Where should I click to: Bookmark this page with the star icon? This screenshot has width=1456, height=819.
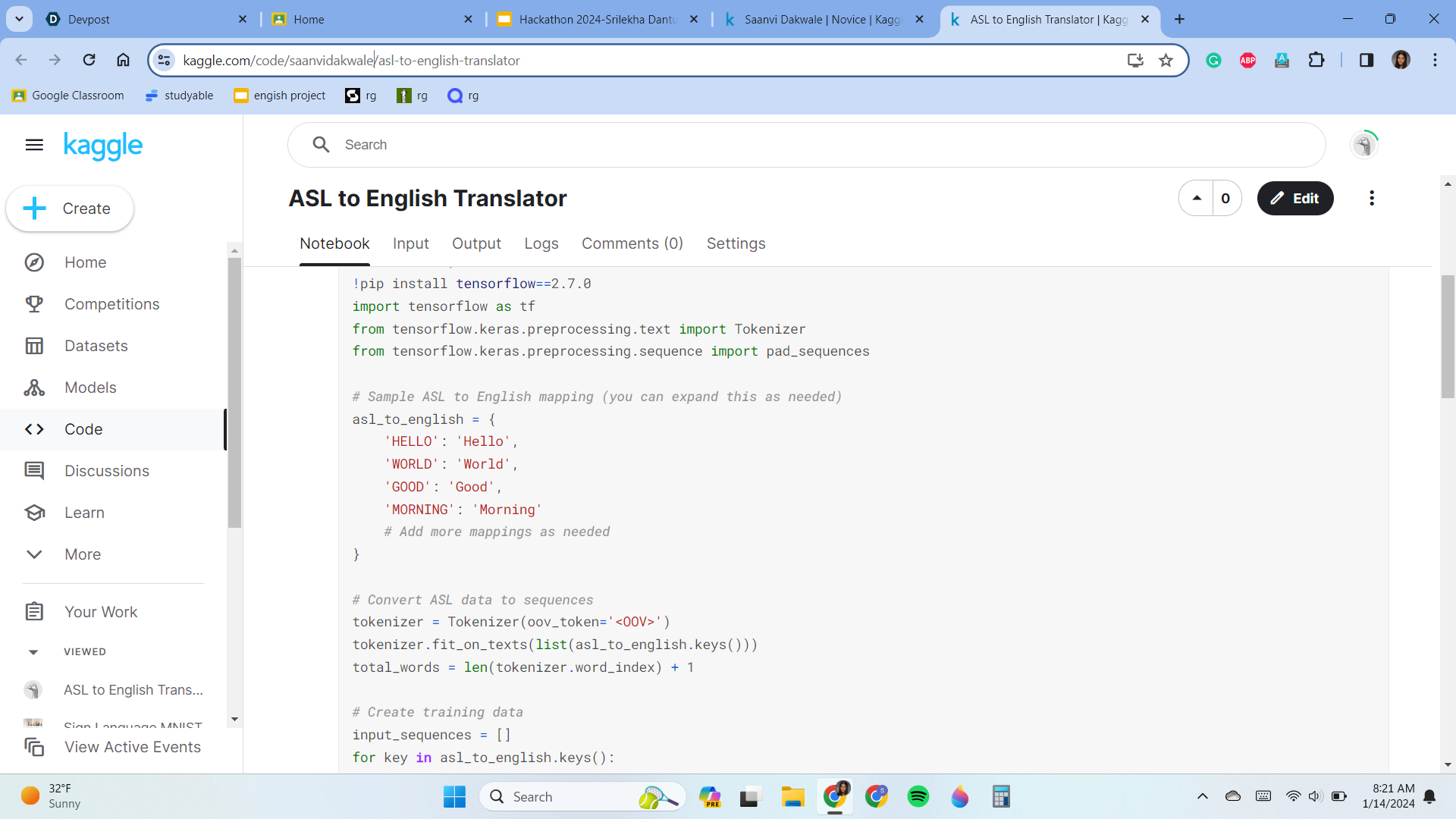point(1166,61)
